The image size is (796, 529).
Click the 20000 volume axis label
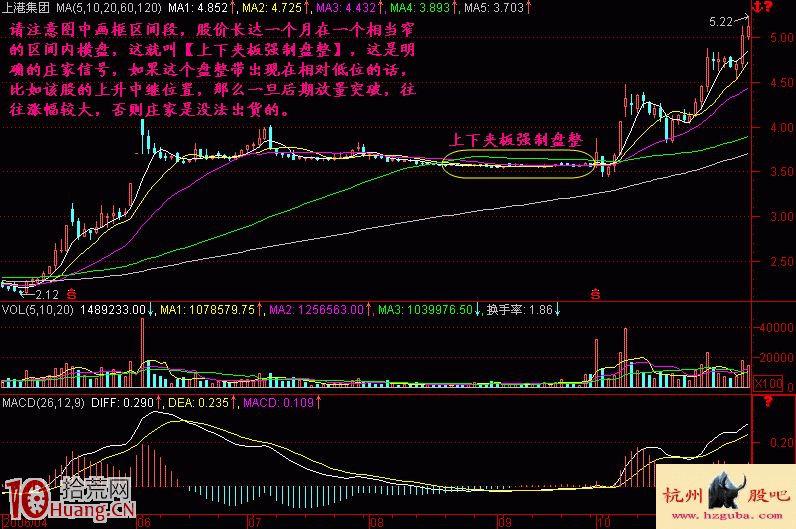pyautogui.click(x=776, y=357)
